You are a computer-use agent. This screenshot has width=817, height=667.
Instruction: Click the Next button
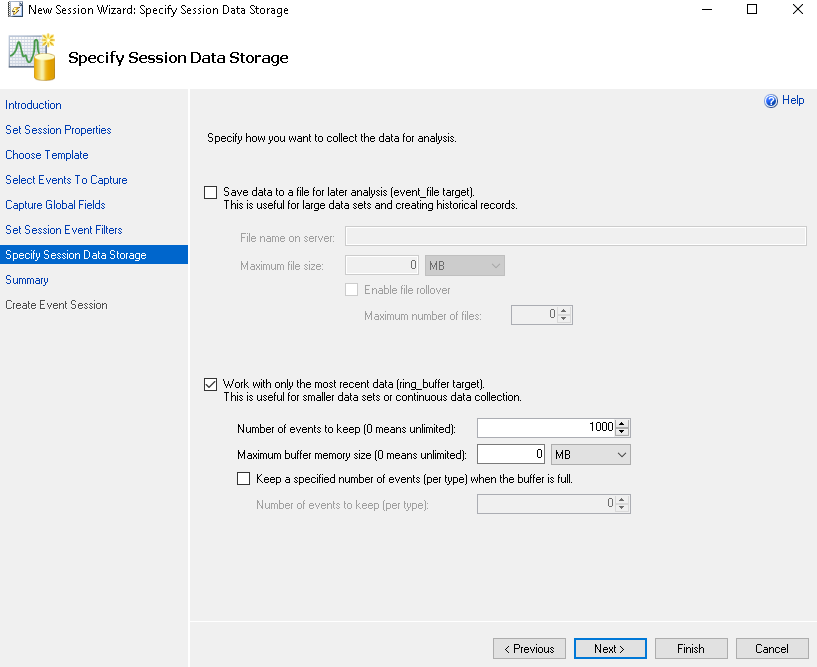[x=609, y=649]
